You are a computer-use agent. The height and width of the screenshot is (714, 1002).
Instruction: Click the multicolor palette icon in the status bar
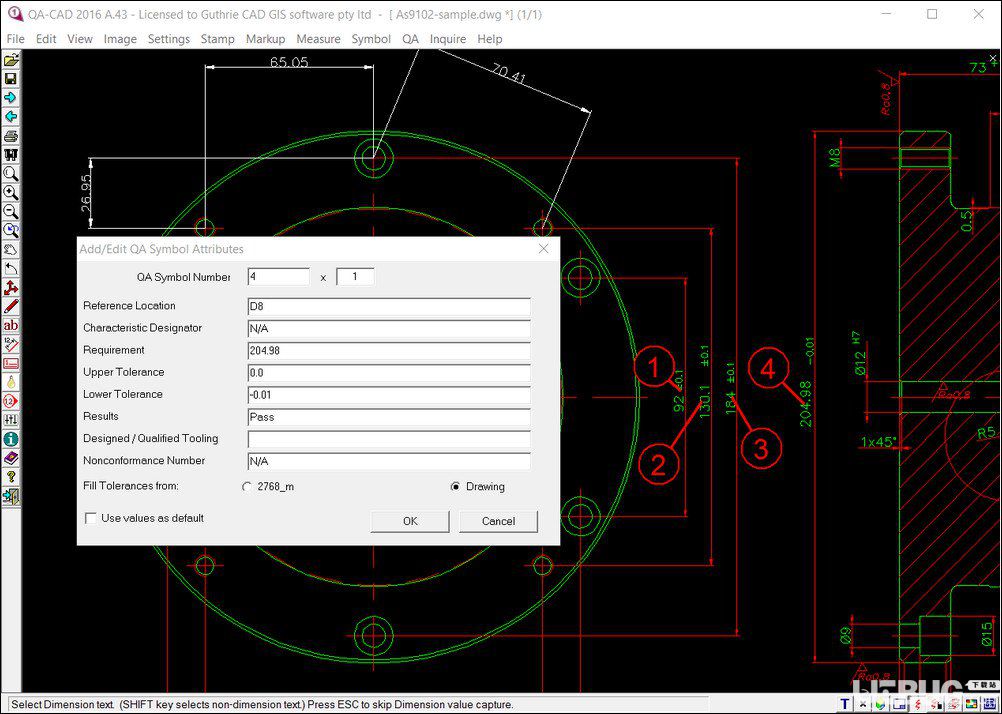point(973,704)
